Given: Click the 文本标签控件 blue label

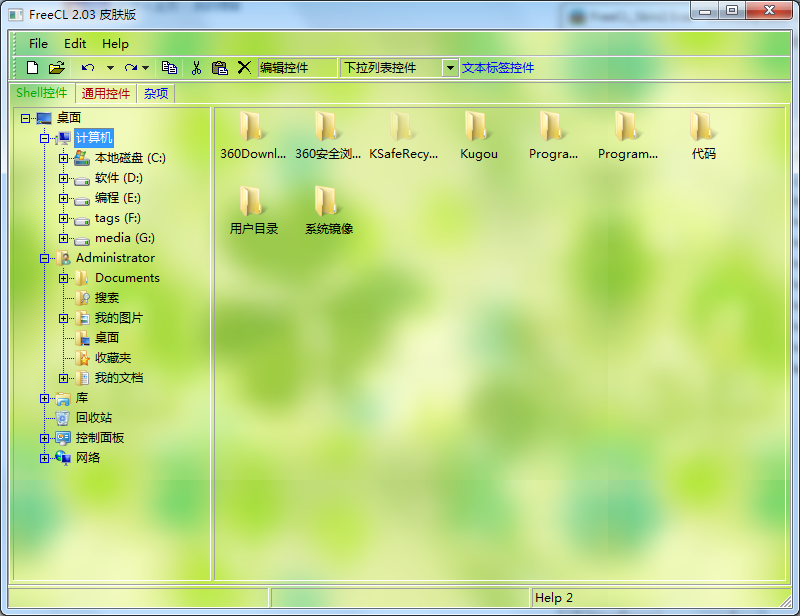Looking at the screenshot, I should pos(497,67).
